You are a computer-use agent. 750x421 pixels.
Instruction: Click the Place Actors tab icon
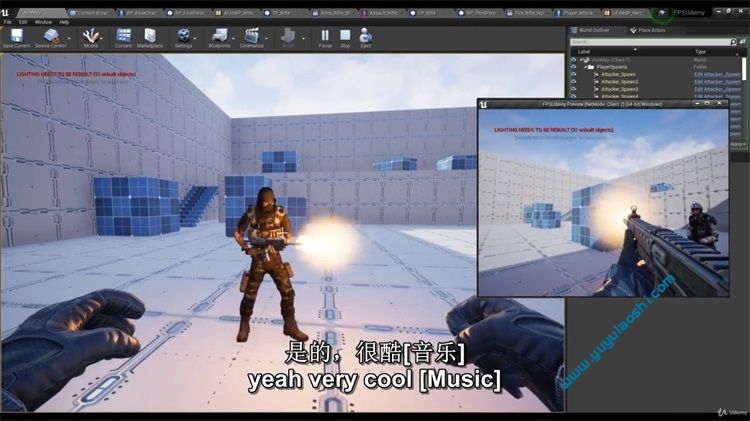coord(633,30)
